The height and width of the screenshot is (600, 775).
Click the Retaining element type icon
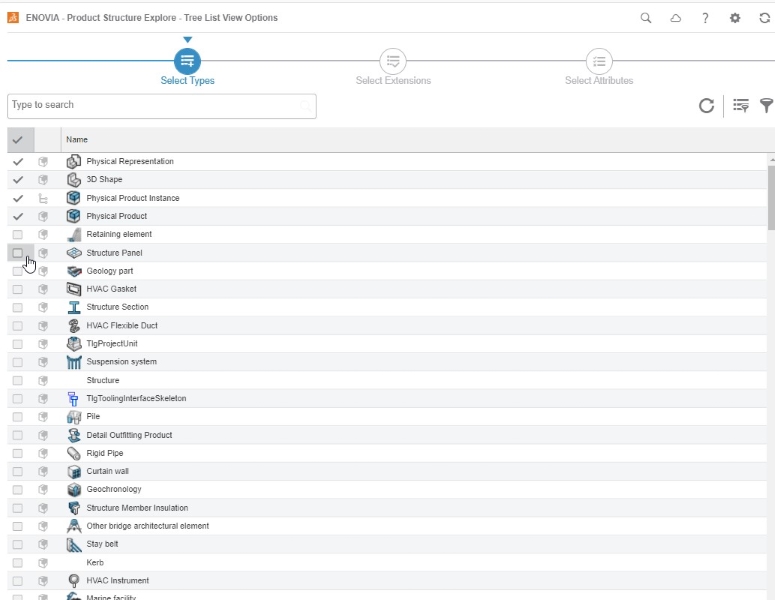tap(74, 234)
